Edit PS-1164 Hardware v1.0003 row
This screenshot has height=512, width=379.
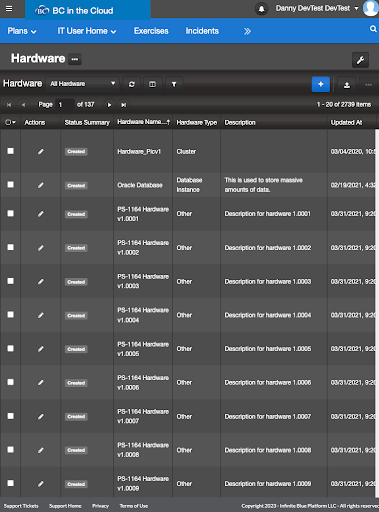[41, 282]
